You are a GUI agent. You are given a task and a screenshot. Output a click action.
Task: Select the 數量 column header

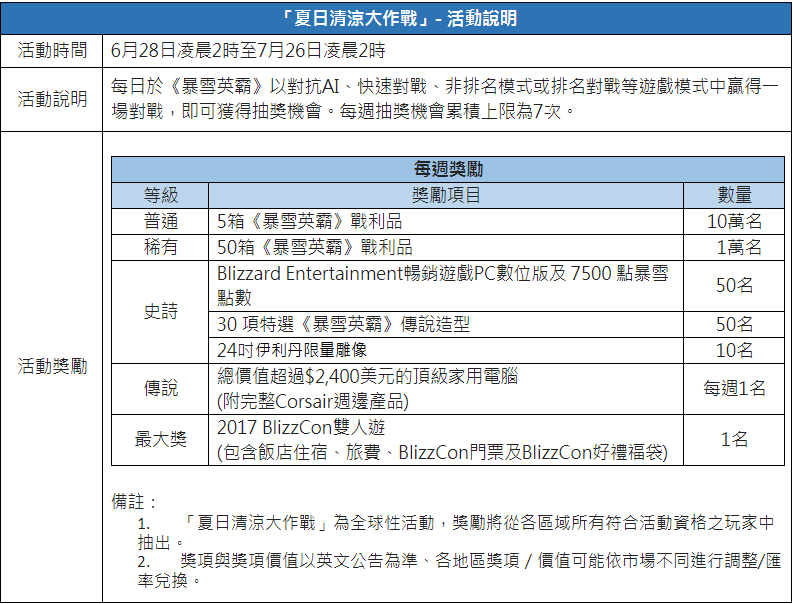[734, 195]
